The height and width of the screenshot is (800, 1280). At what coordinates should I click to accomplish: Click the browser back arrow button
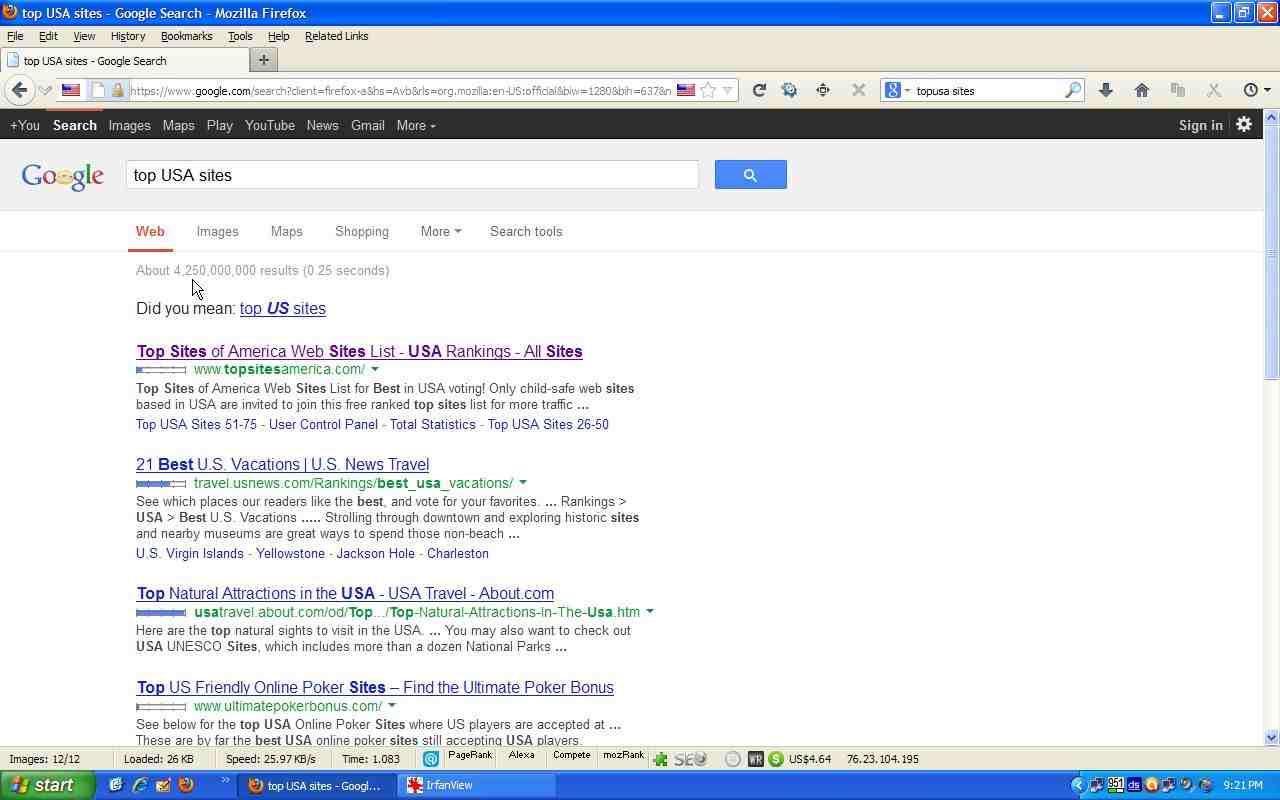[19, 90]
